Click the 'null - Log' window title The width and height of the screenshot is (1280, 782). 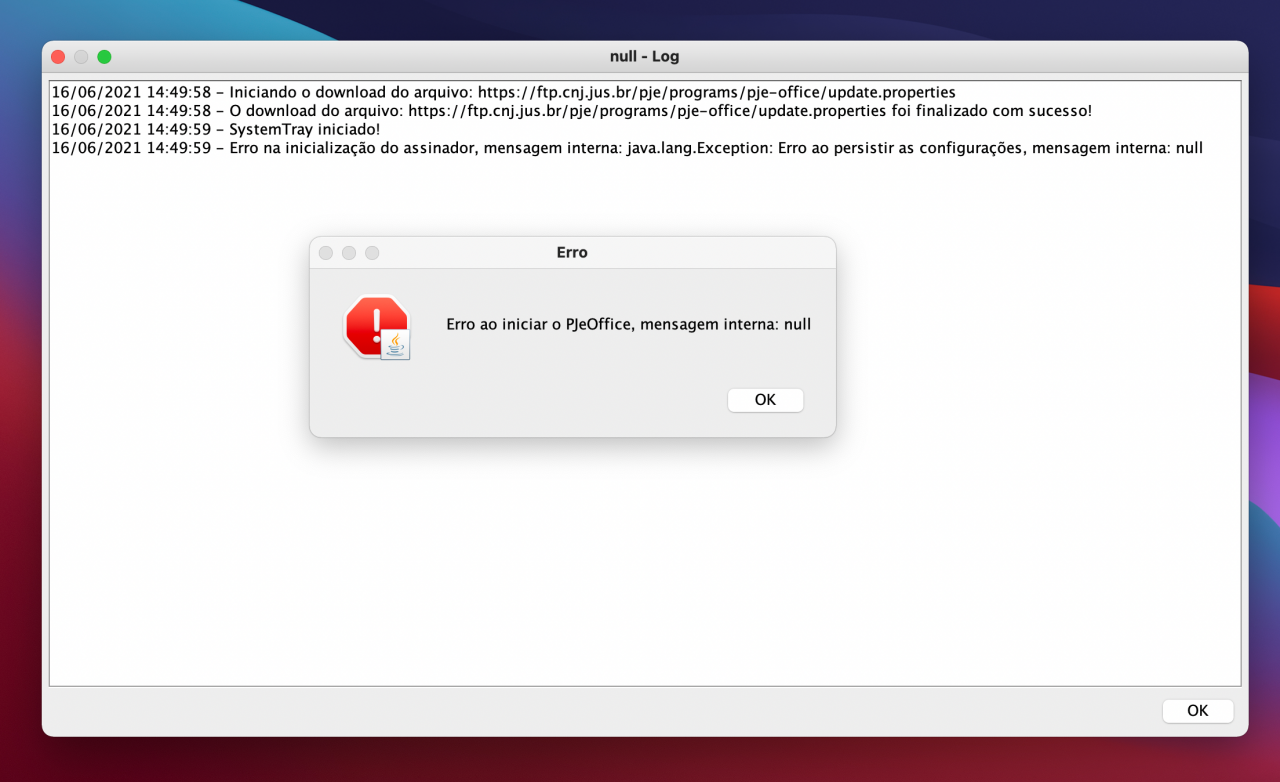click(x=645, y=57)
